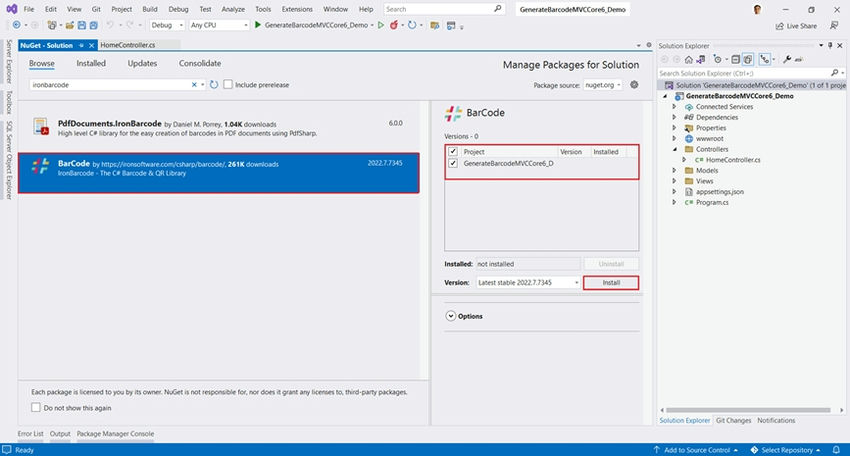850x456 pixels.
Task: Open Properties wrench icon in Solution Explorer
Action: click(787, 60)
